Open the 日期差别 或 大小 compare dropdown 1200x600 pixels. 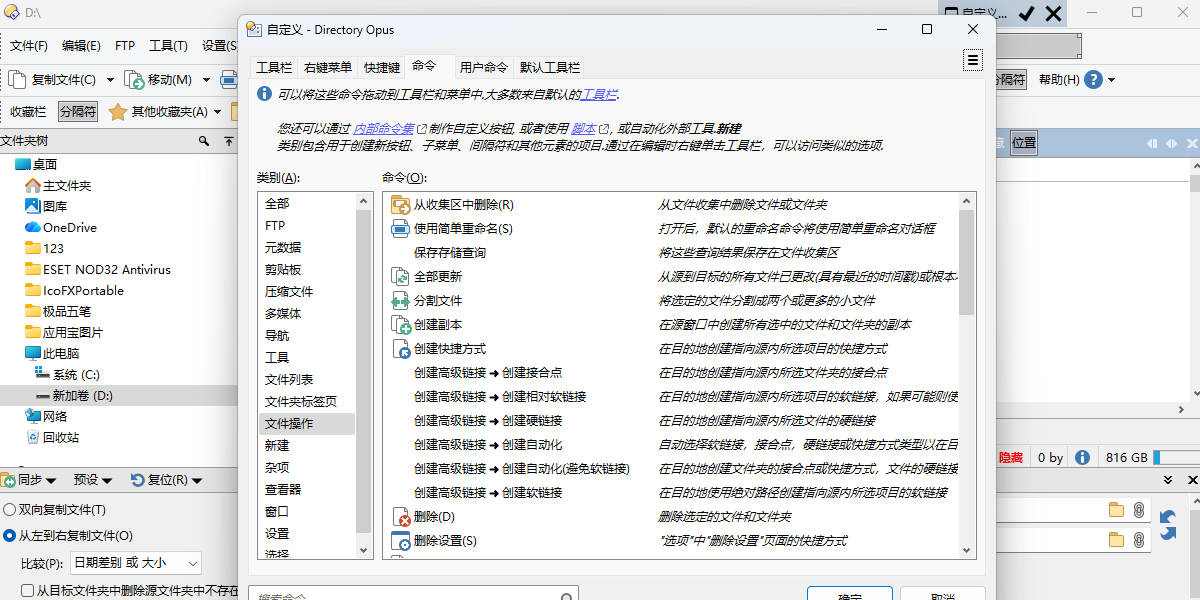(134, 563)
